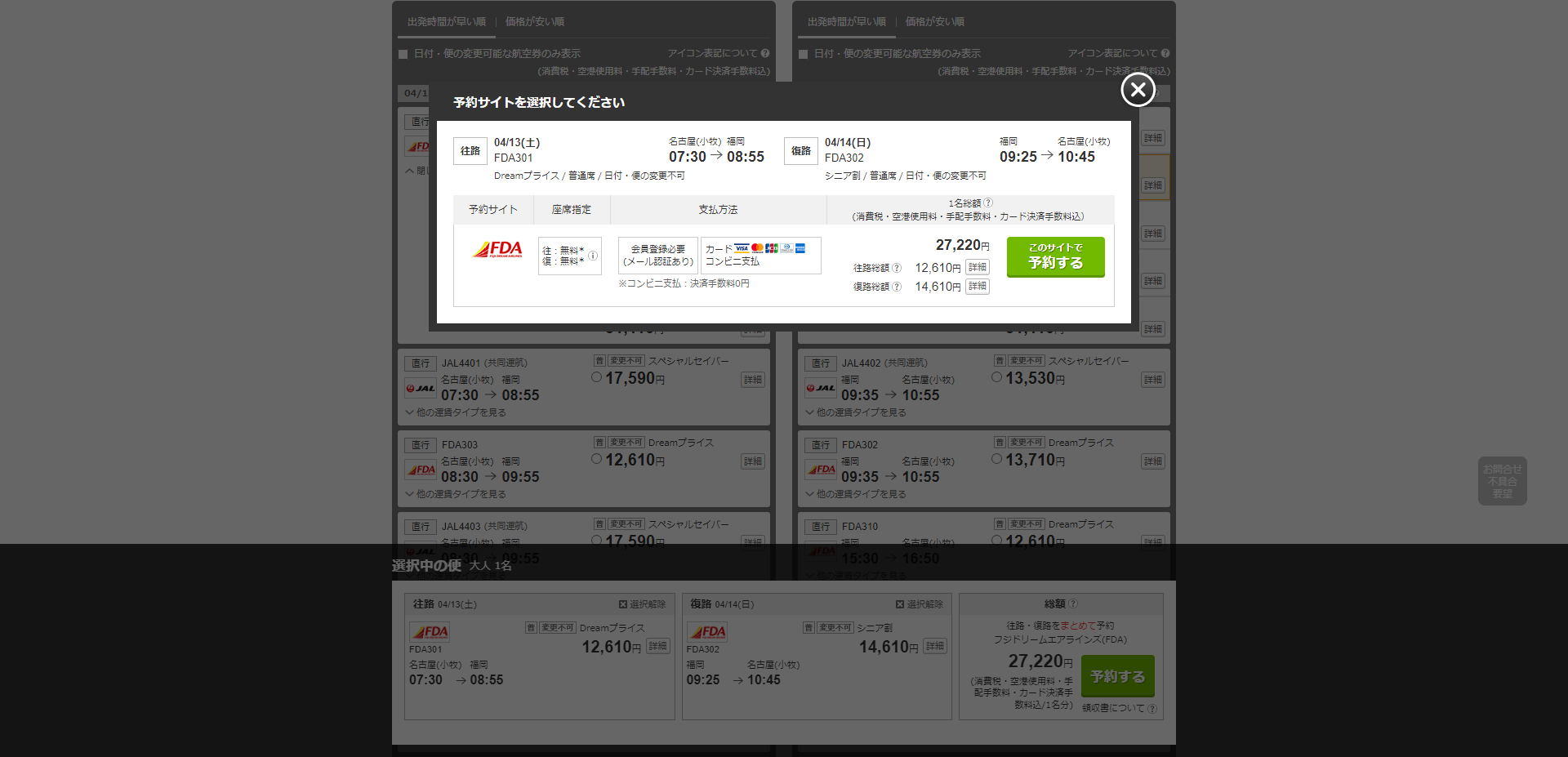Toggle changeable tickets only checkbox in right panel
This screenshot has height=757, width=1568.
[803, 54]
